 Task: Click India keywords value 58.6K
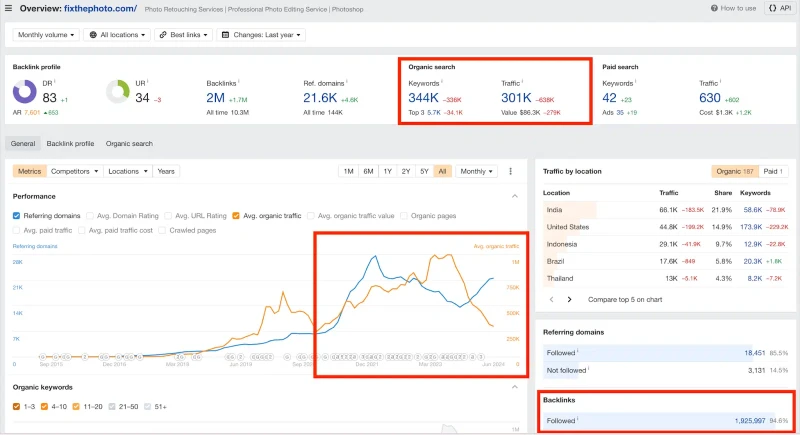(x=753, y=210)
